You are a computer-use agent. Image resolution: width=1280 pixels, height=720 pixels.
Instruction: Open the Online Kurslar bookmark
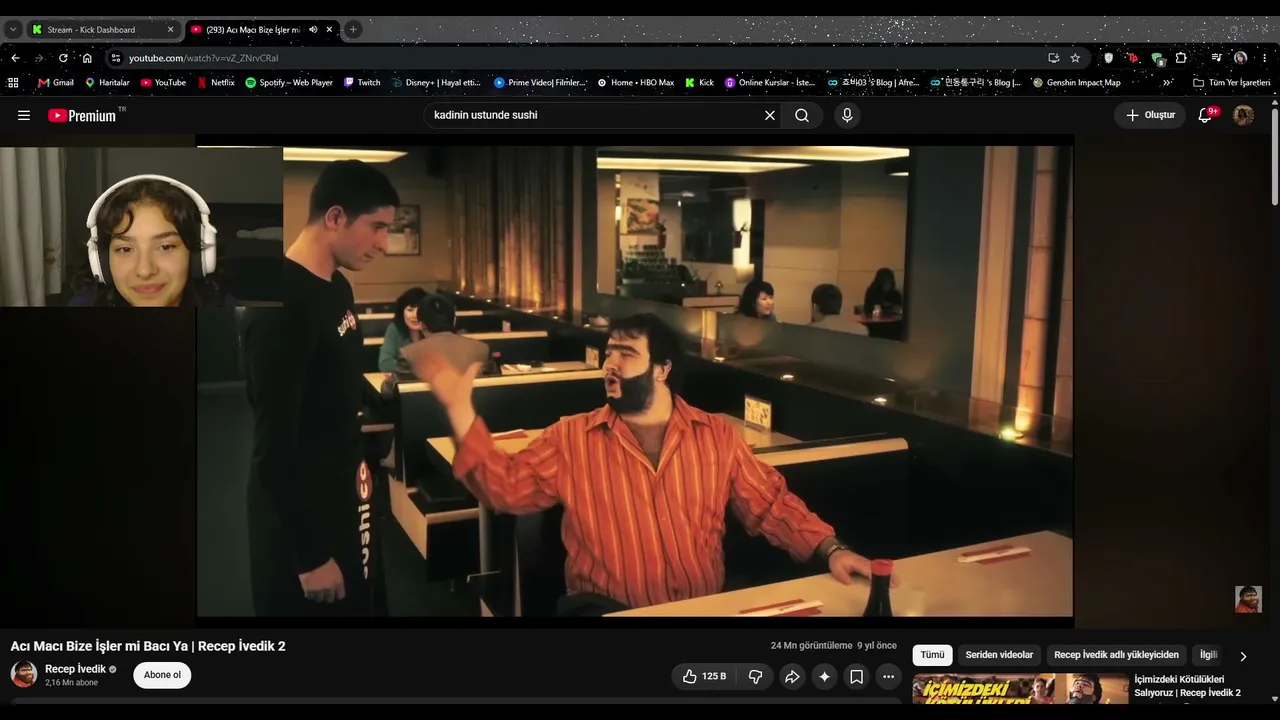770,83
